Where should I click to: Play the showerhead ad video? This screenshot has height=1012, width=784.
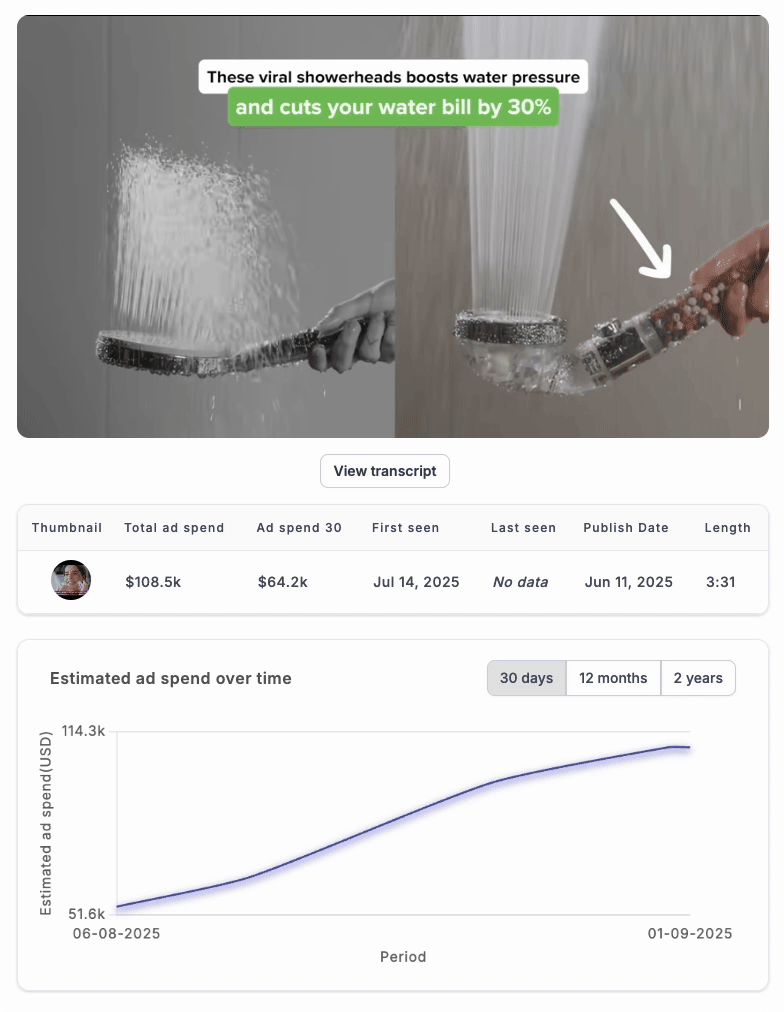point(393,227)
